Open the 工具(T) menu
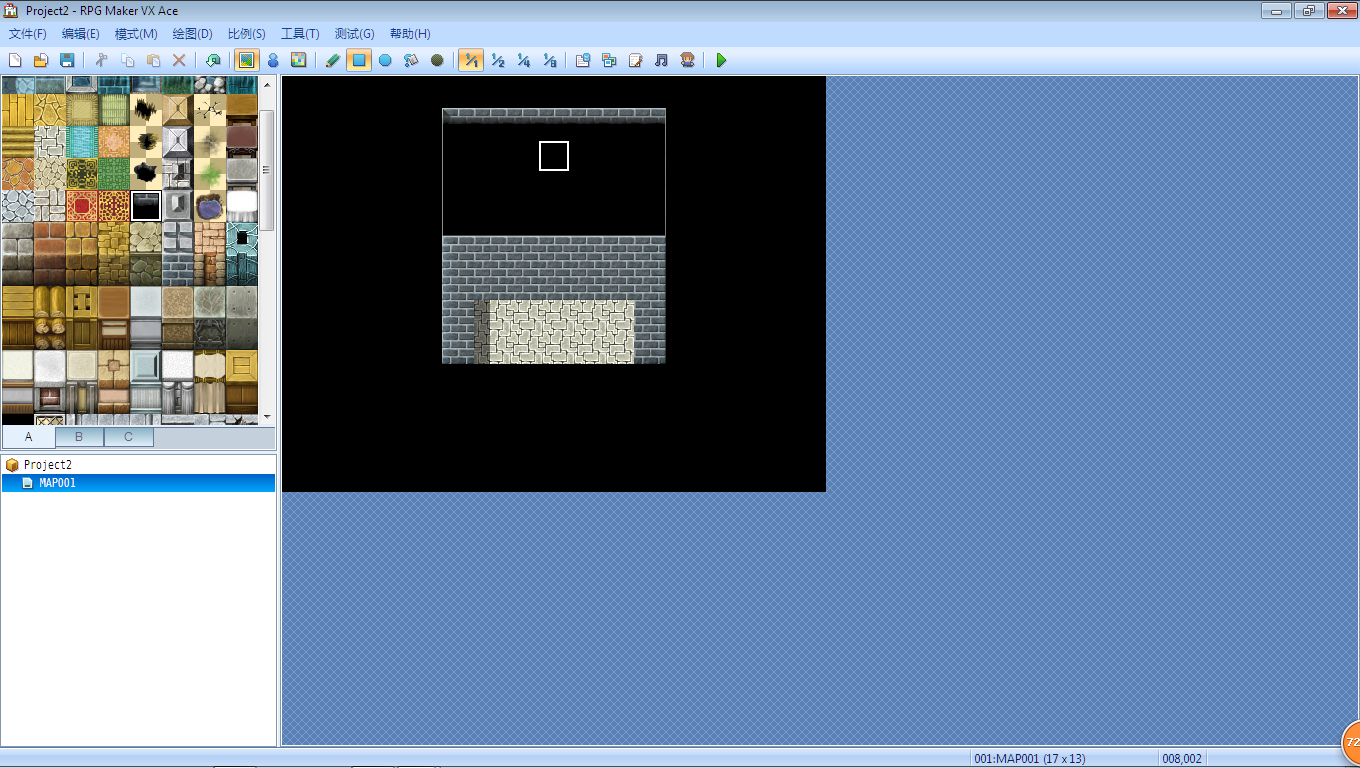Image resolution: width=1360 pixels, height=768 pixels. (300, 34)
